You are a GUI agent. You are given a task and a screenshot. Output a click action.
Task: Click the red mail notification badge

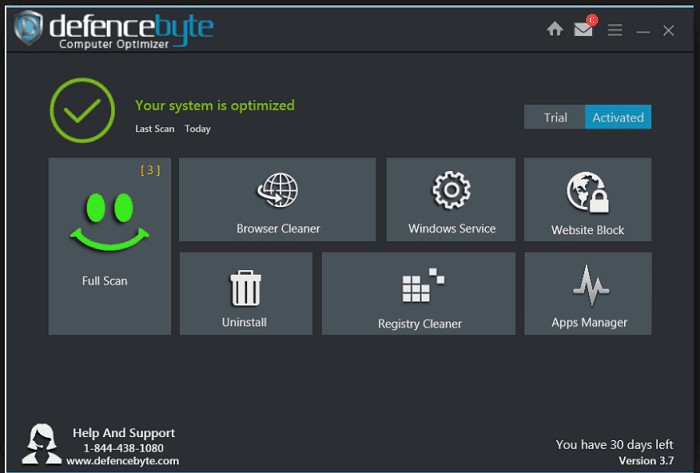(x=592, y=20)
